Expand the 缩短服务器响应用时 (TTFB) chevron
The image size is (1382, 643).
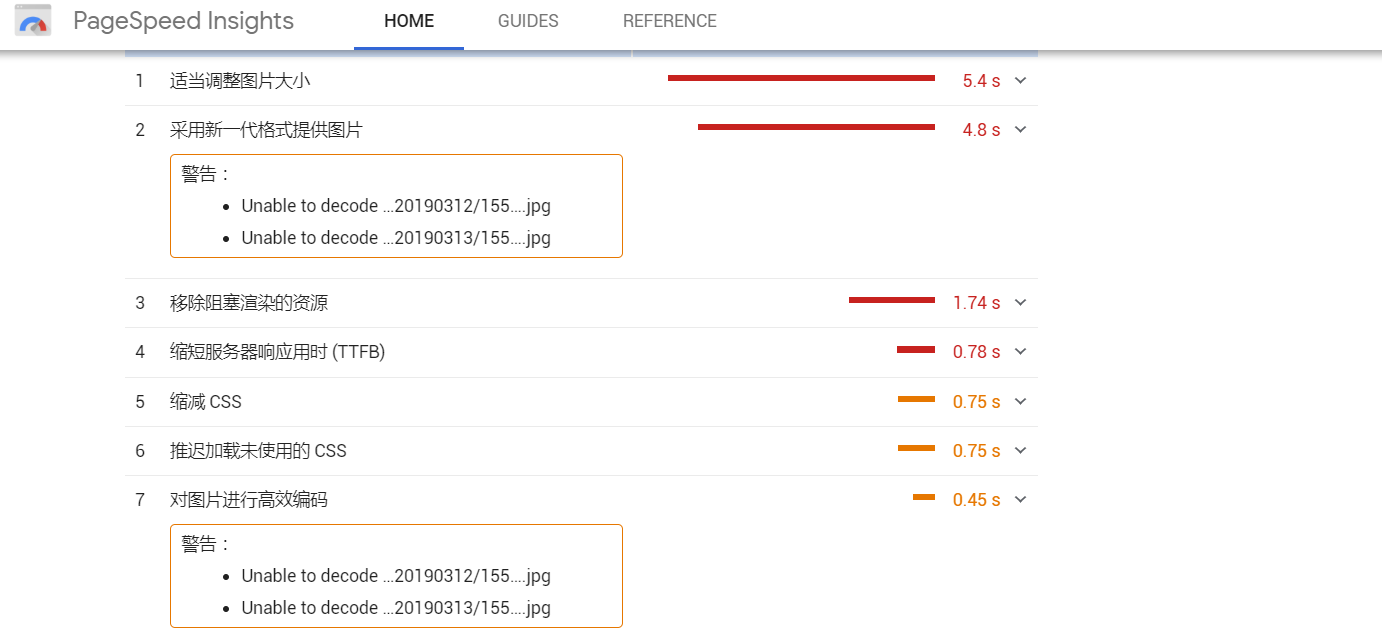[1020, 352]
